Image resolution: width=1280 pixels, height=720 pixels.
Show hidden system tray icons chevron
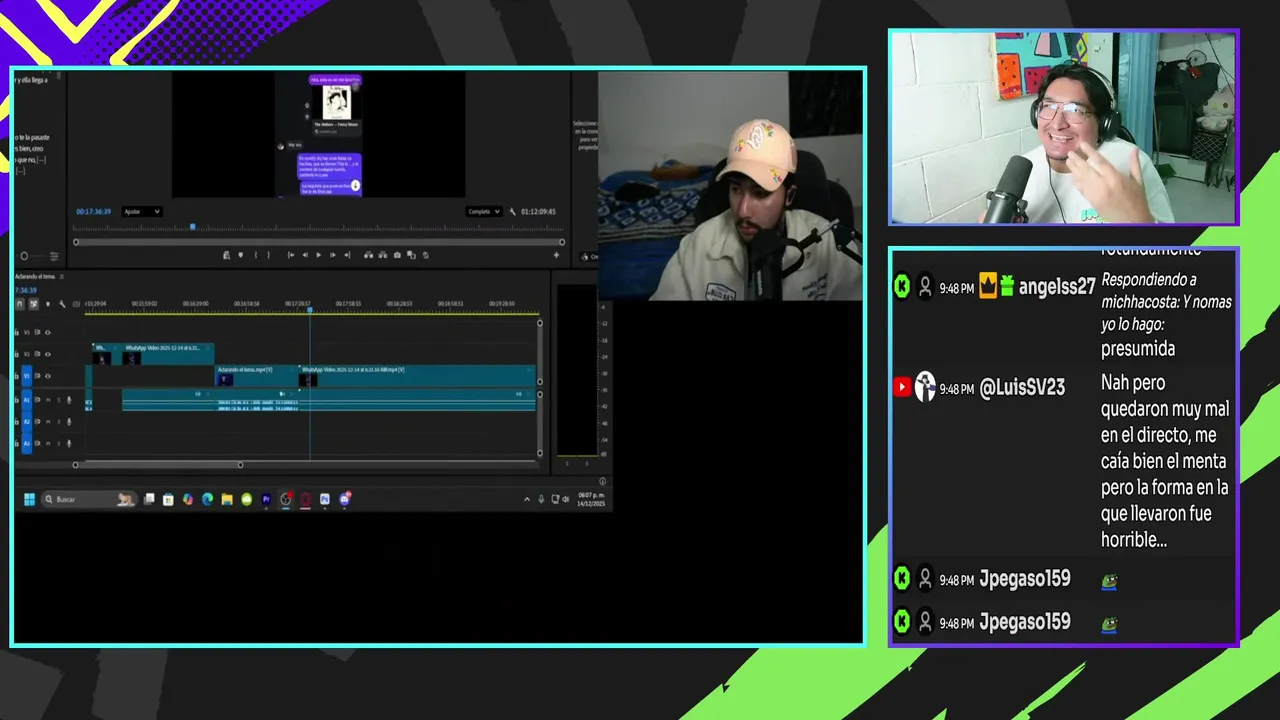[x=527, y=499]
